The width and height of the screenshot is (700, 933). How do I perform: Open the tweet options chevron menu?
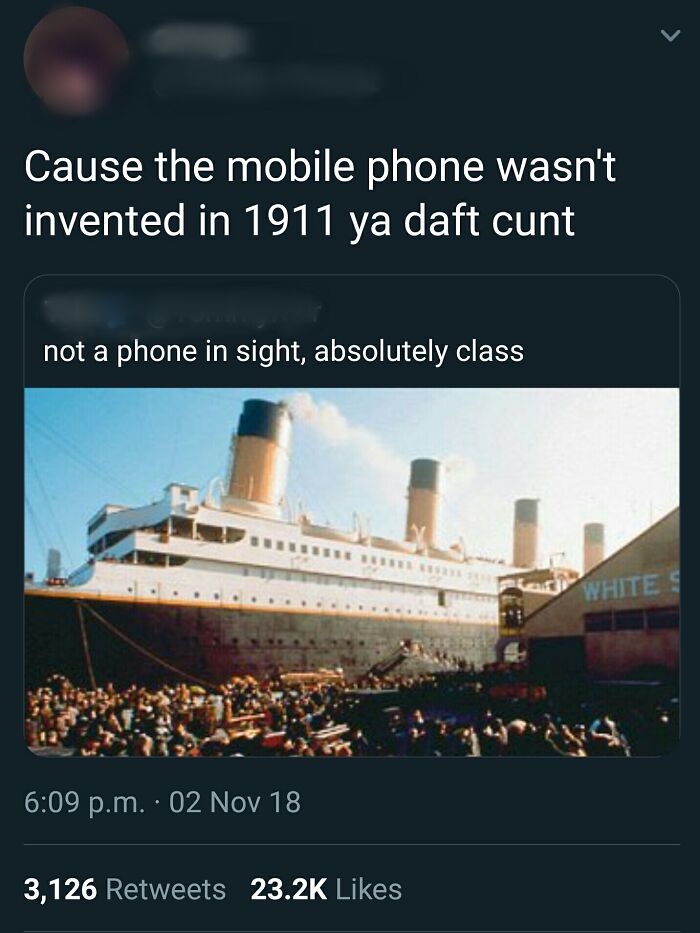[670, 36]
